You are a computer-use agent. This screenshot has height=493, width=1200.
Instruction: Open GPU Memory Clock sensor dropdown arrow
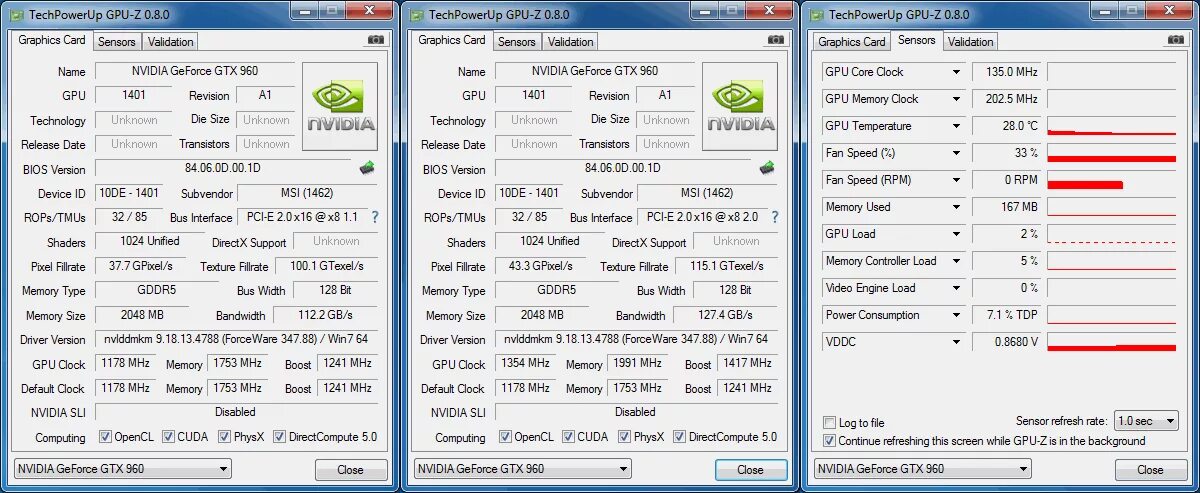click(x=957, y=99)
